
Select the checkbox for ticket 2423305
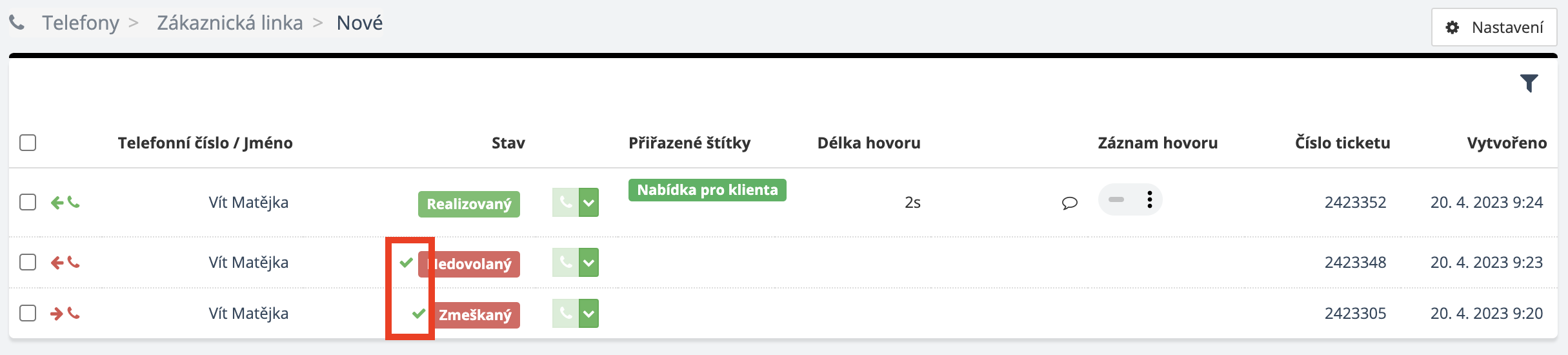coord(28,313)
